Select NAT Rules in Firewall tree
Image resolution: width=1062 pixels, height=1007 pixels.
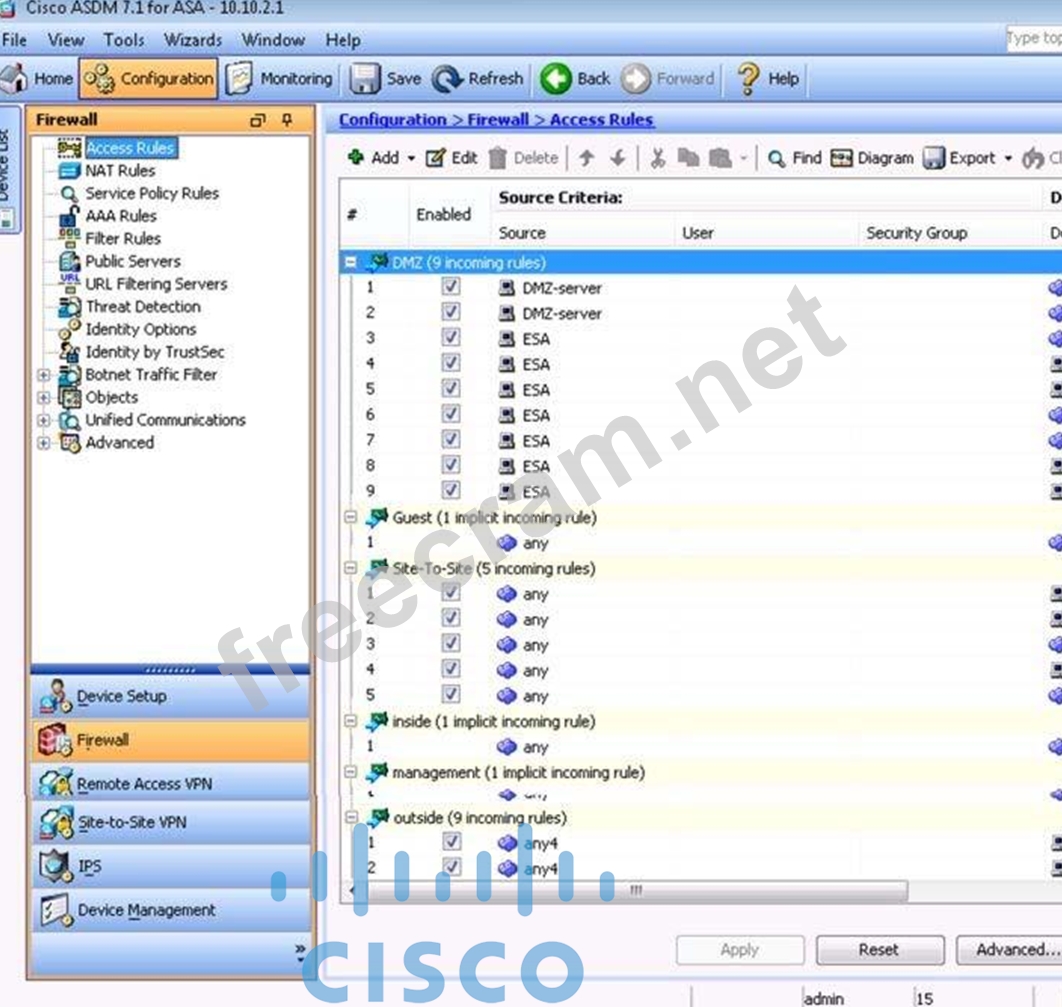pyautogui.click(x=119, y=171)
